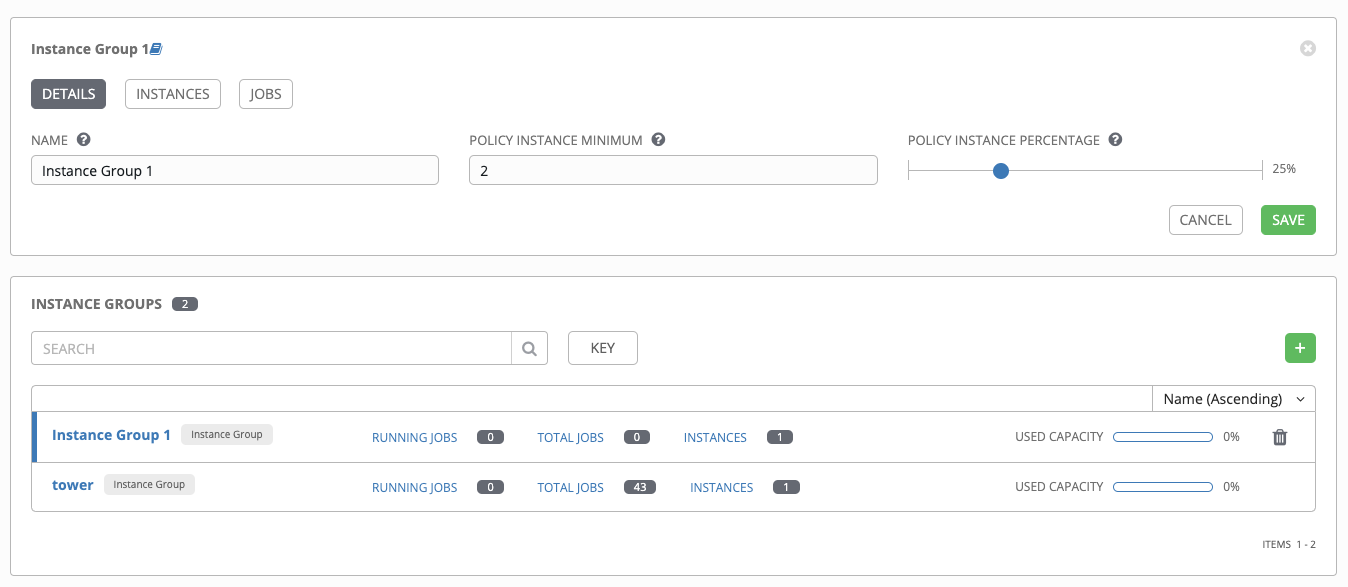This screenshot has width=1348, height=587.
Task: Dismiss the Instance Group 1 detail panel
Action: (x=1308, y=48)
